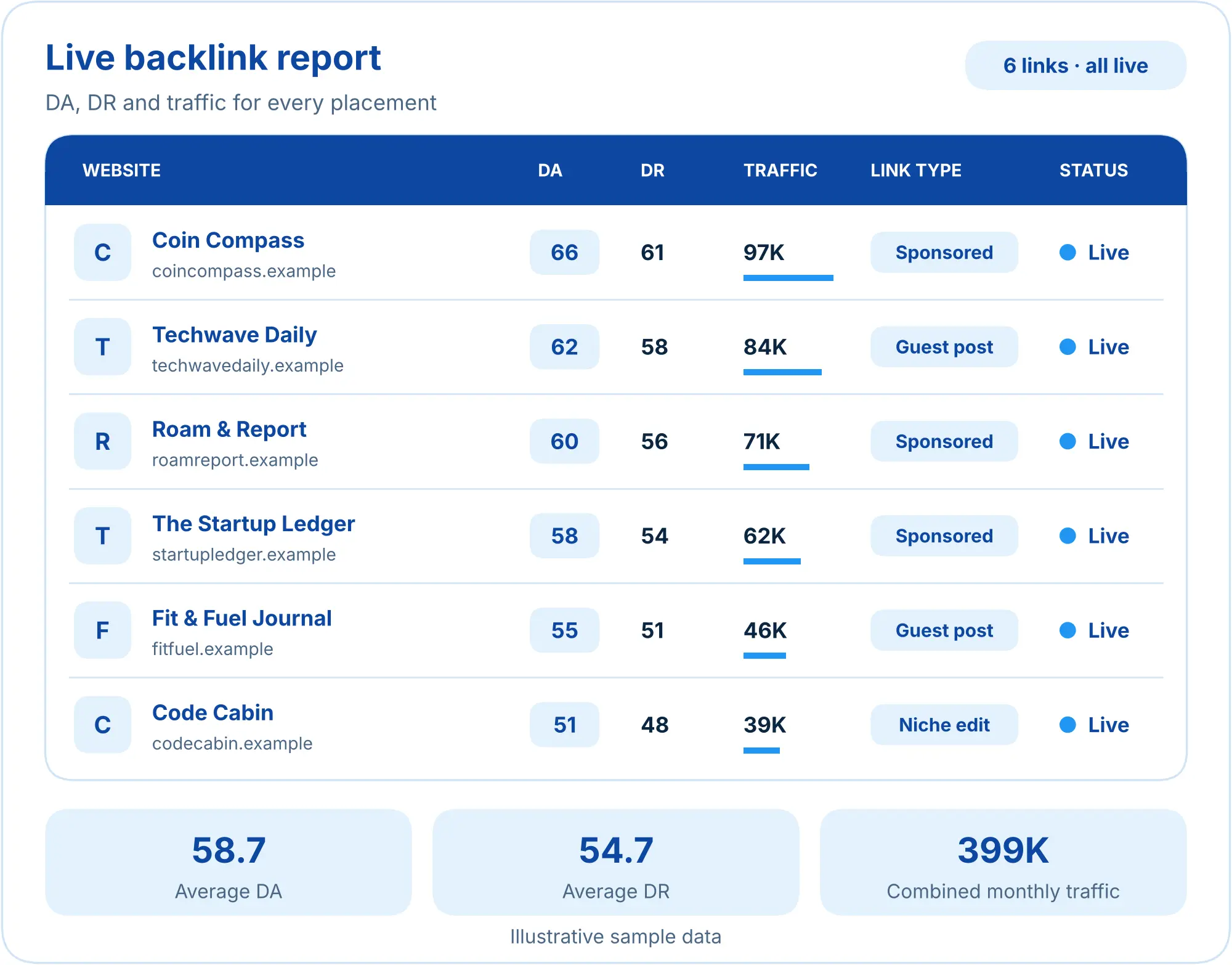Click the 39K traffic bar for Code Cabin
The image size is (1232, 965).
pos(761,751)
